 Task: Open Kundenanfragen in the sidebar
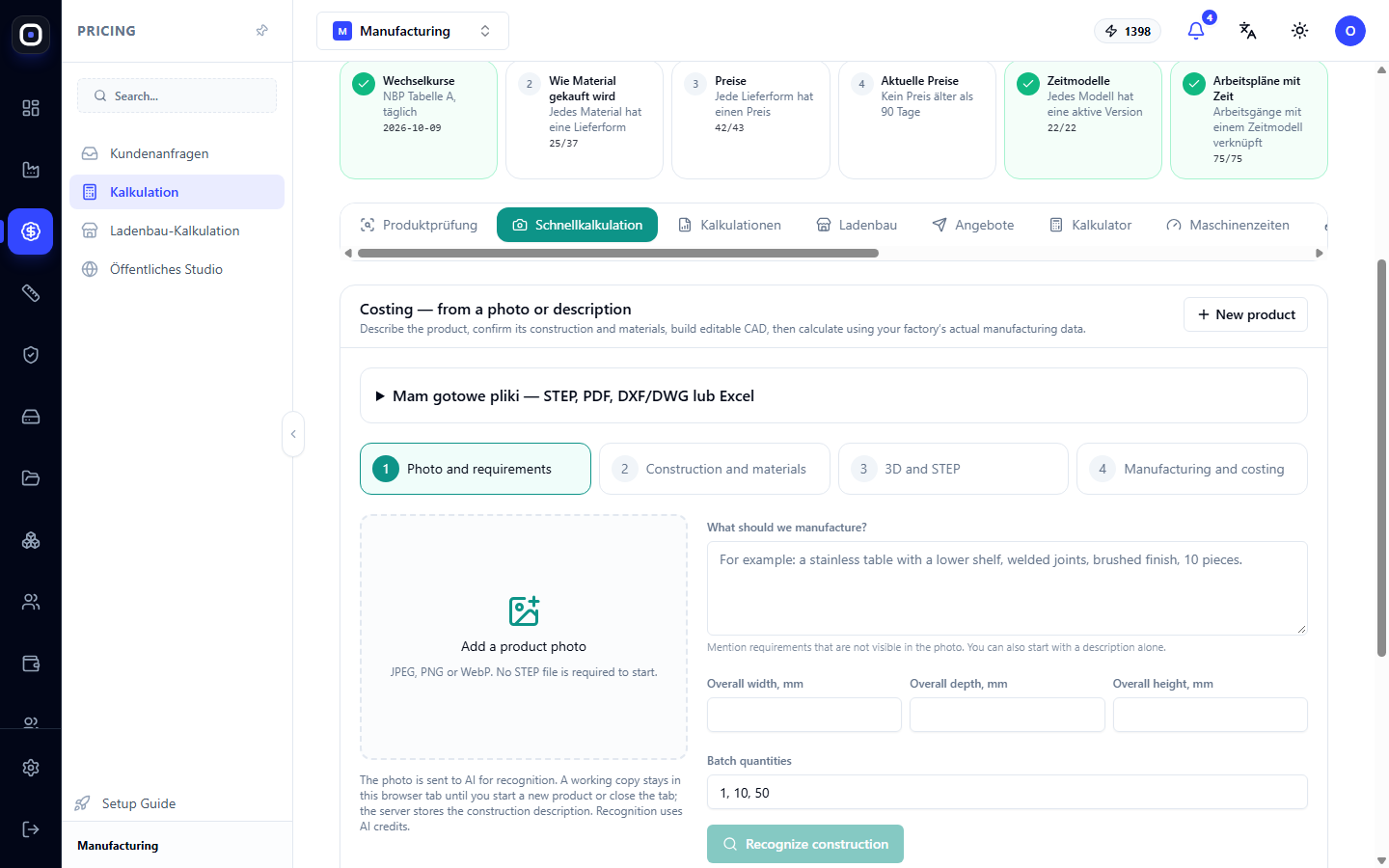coord(177,153)
